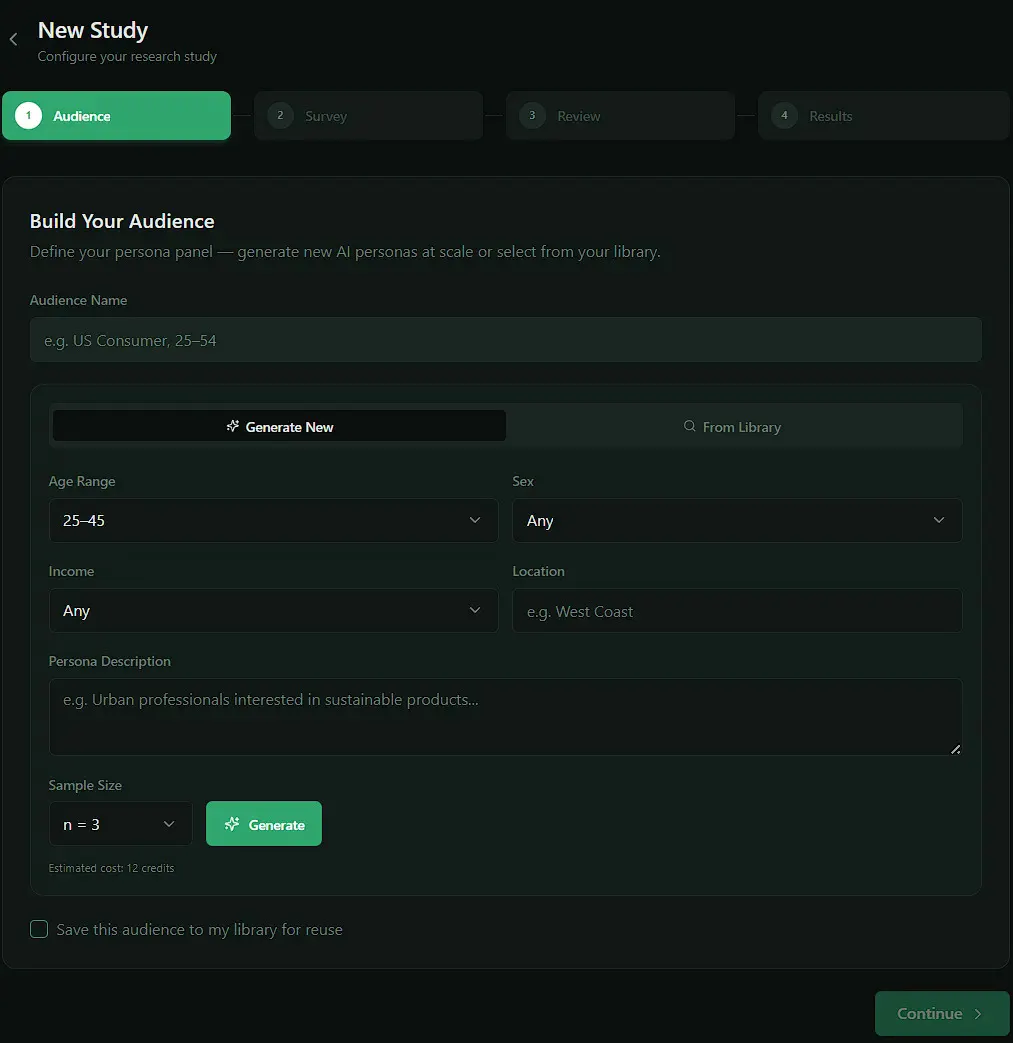Open the Age Range dropdown

point(273,520)
